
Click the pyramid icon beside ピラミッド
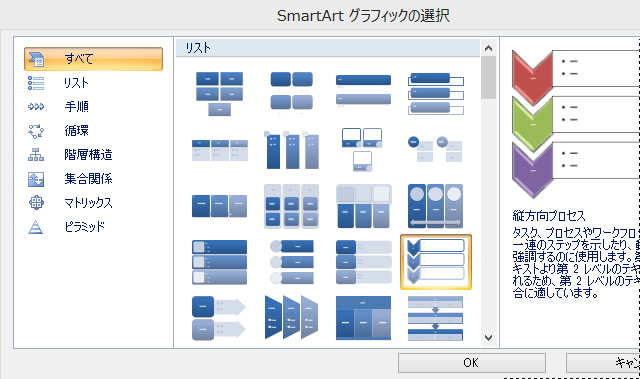pos(36,227)
